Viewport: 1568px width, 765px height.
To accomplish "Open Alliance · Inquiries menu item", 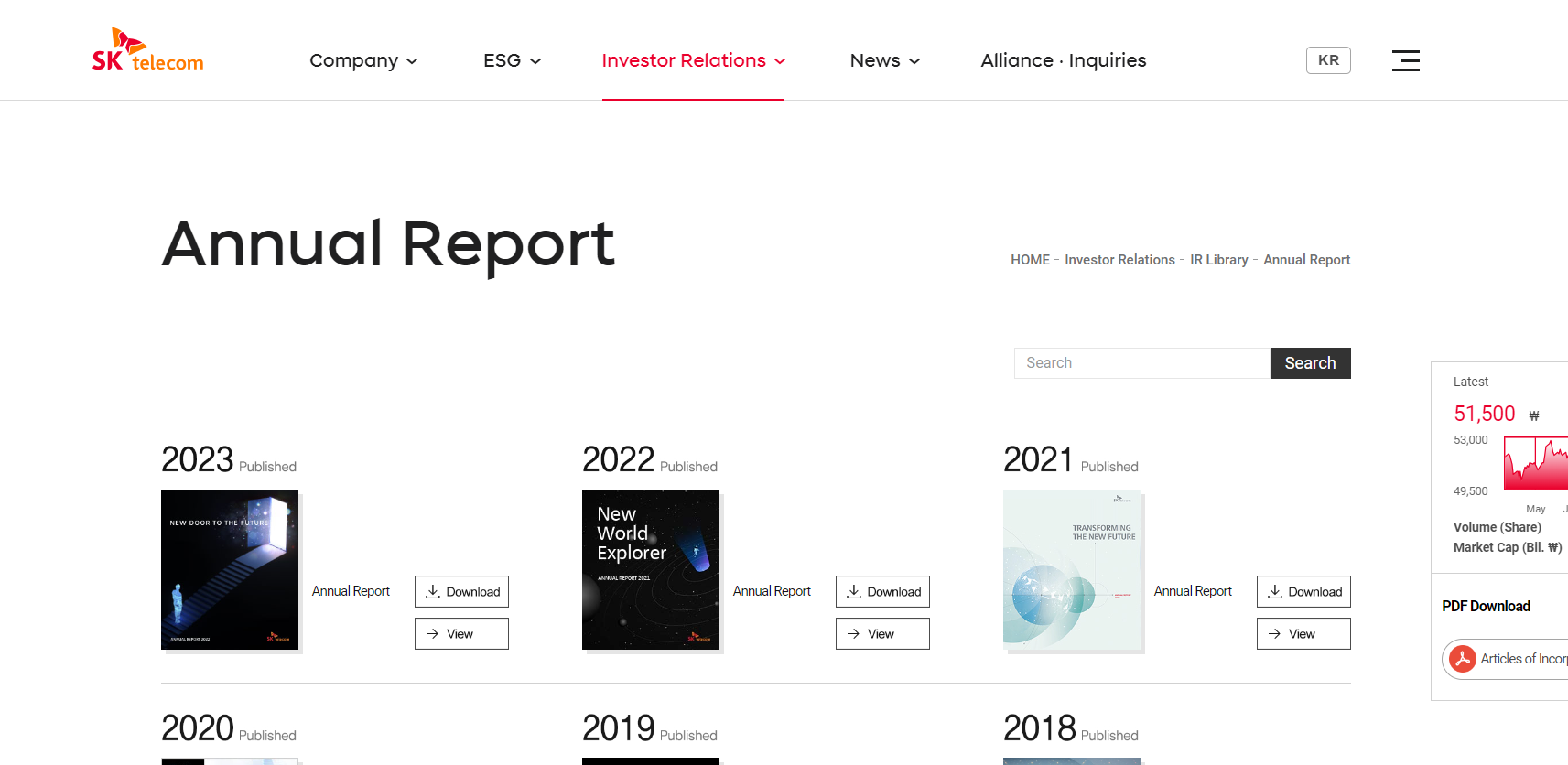I will 1063,60.
